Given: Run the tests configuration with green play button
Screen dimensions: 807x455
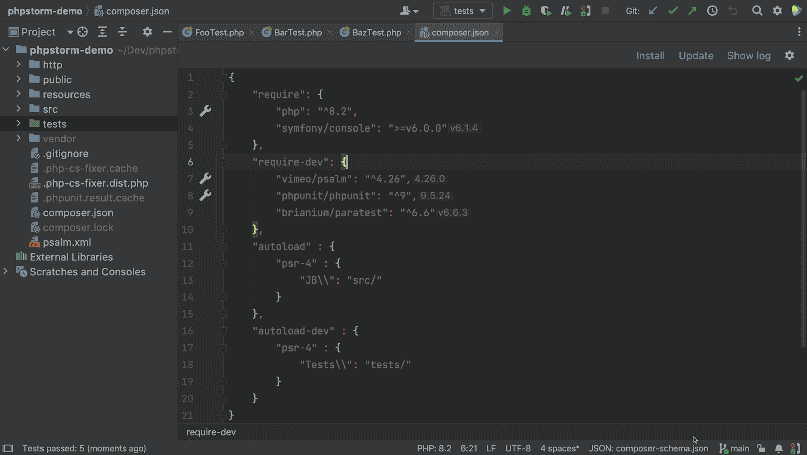Looking at the screenshot, I should (x=506, y=10).
